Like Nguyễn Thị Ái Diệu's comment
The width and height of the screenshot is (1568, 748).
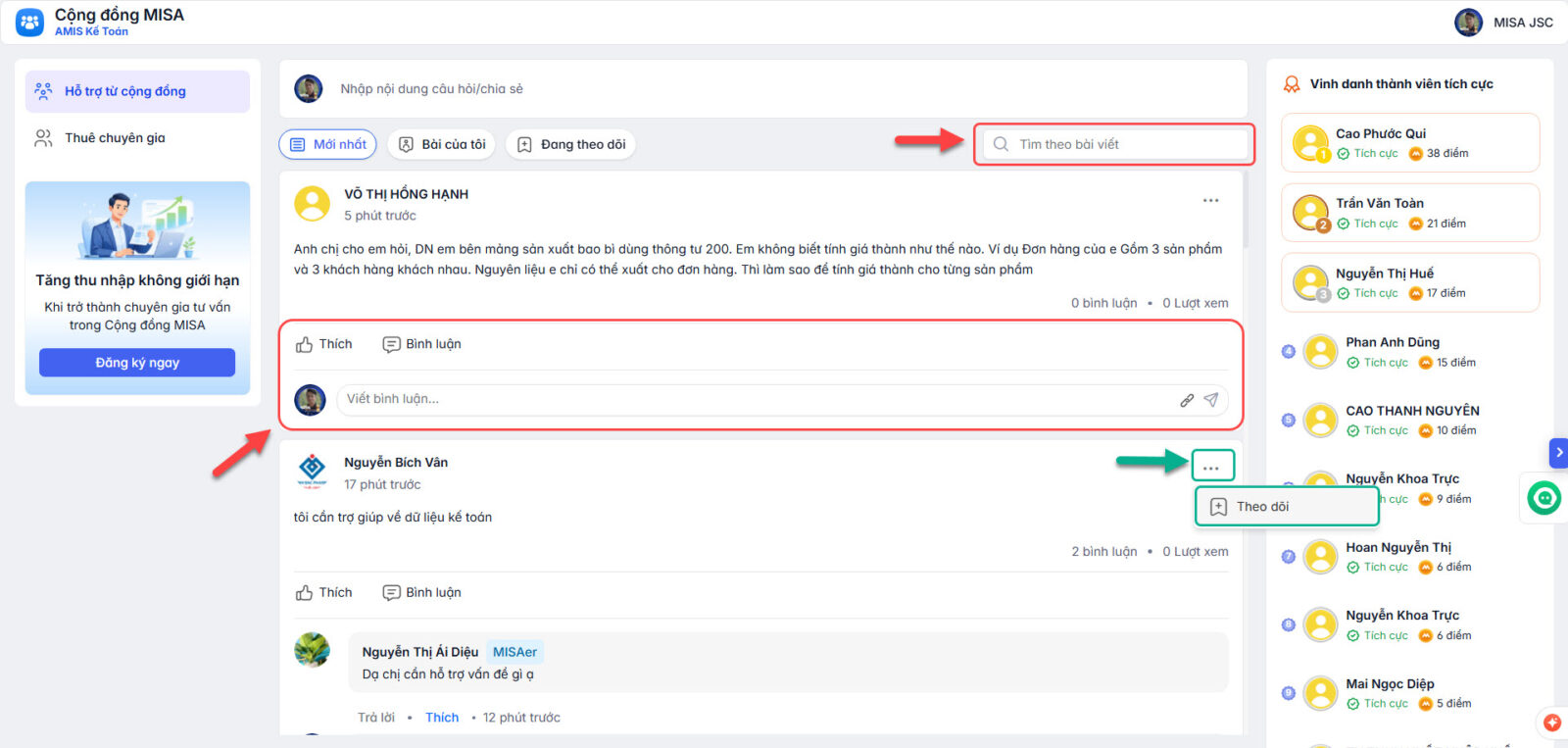click(442, 718)
